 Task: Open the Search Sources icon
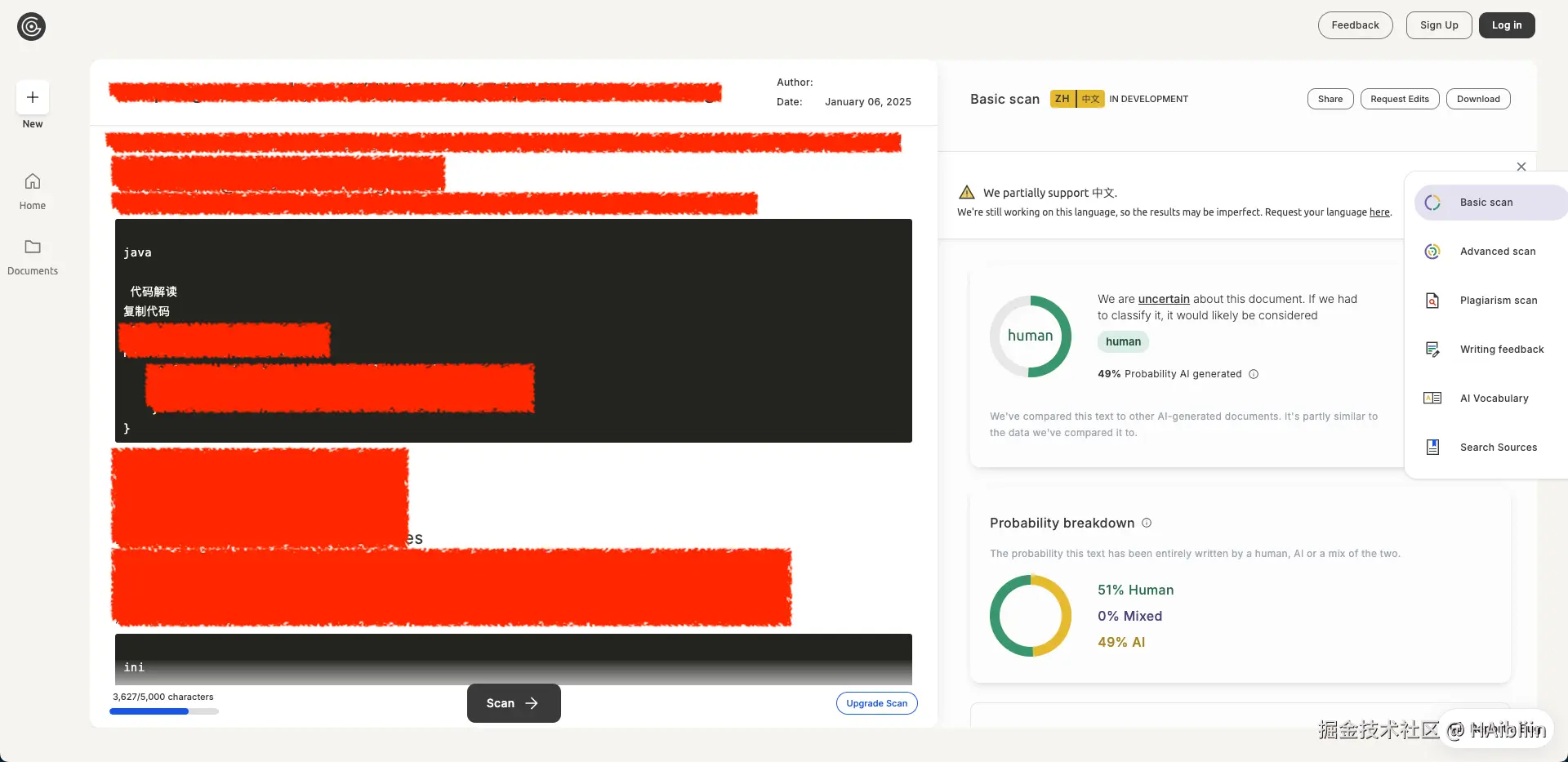point(1432,448)
